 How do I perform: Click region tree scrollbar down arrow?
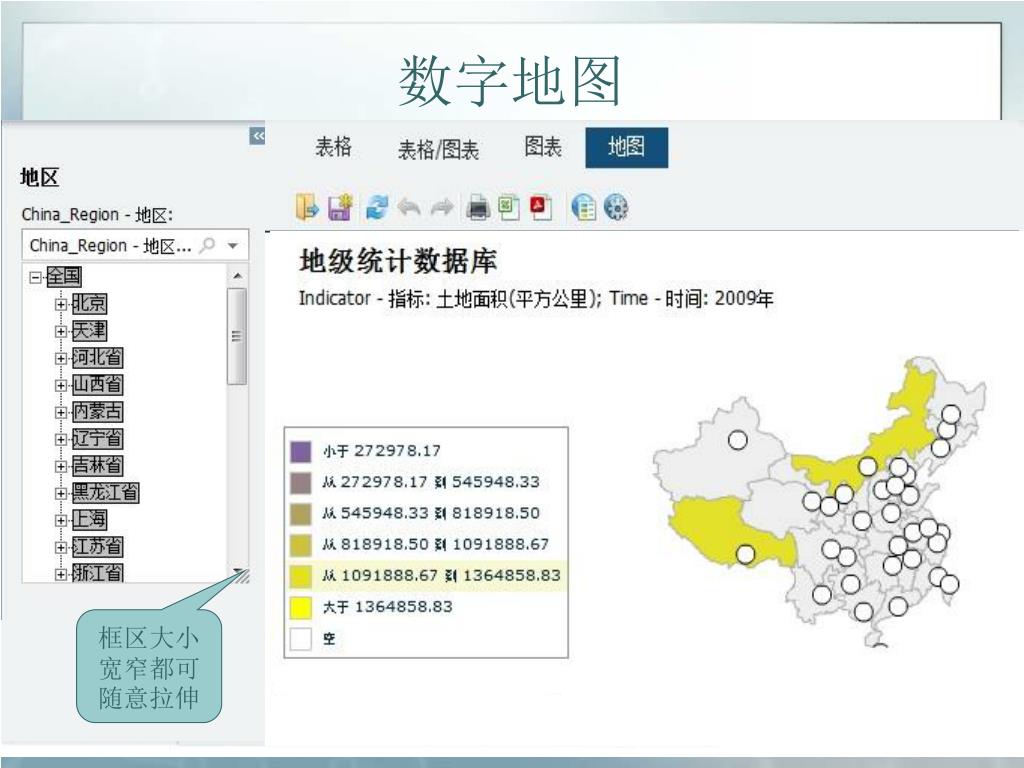(x=237, y=569)
